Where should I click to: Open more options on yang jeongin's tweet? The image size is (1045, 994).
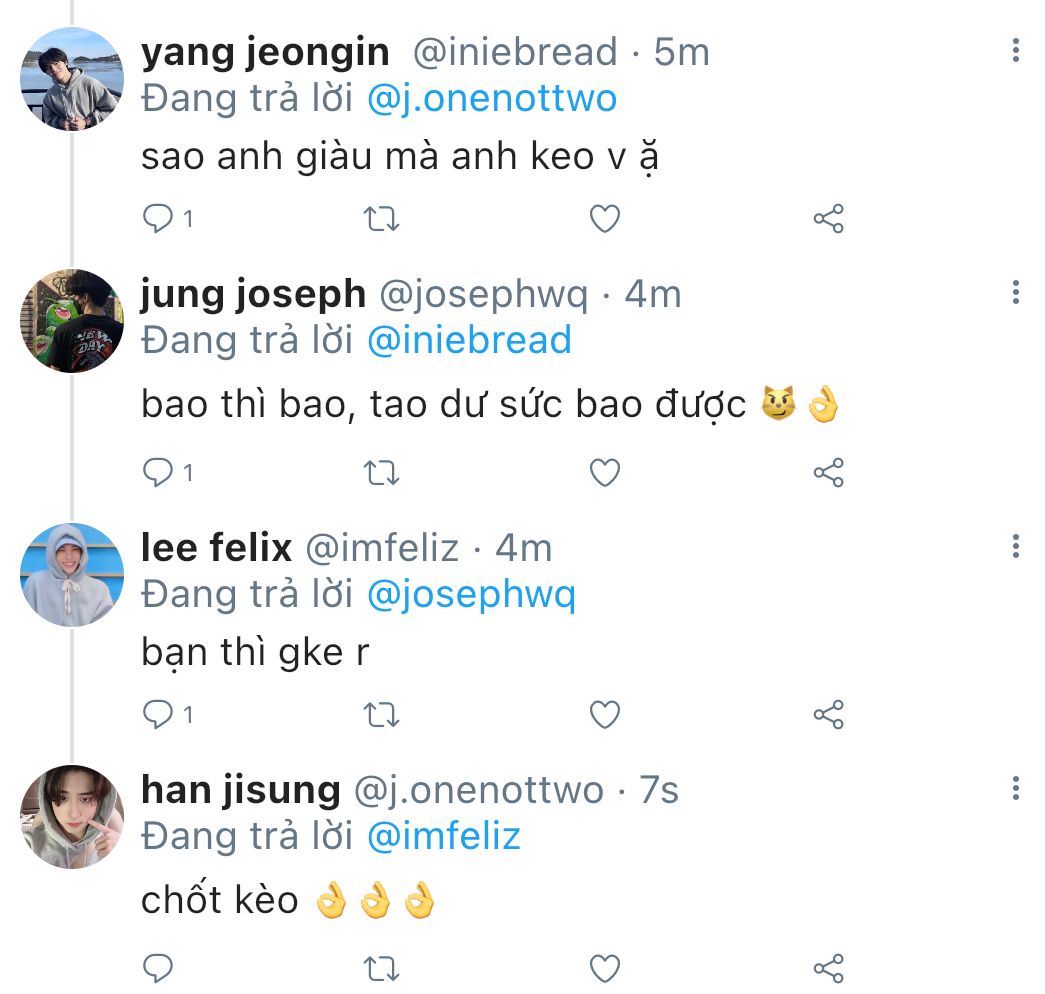[x=1015, y=50]
